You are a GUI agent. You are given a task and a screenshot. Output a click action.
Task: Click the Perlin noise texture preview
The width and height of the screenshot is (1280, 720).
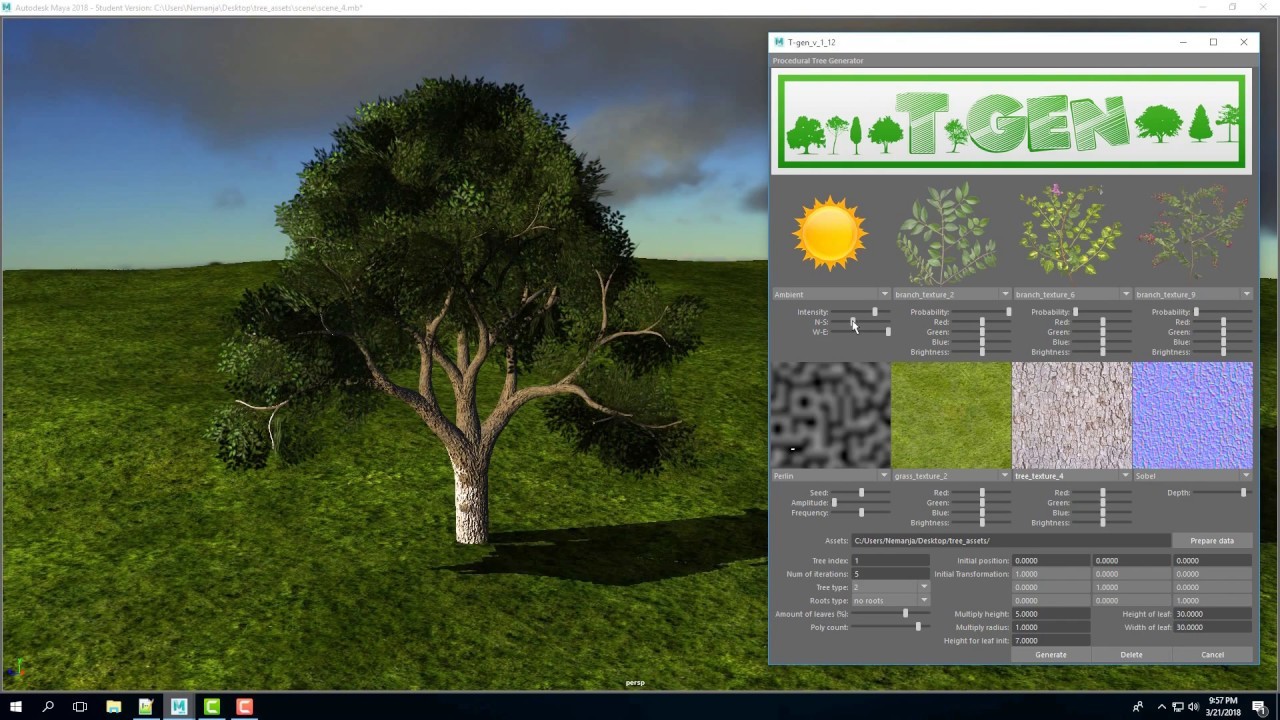click(x=830, y=416)
